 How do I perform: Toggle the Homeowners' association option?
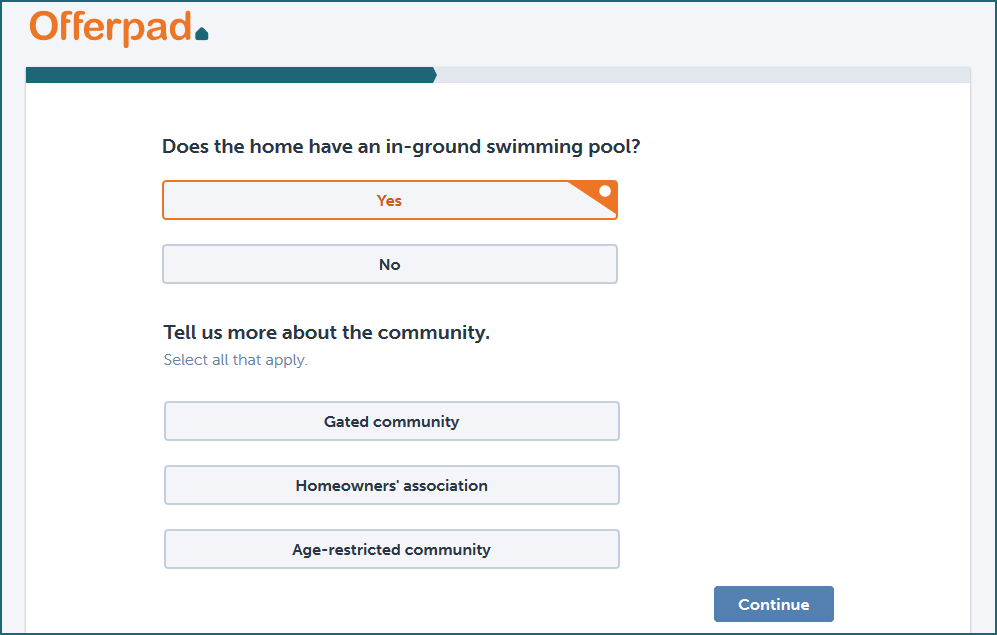[391, 486]
